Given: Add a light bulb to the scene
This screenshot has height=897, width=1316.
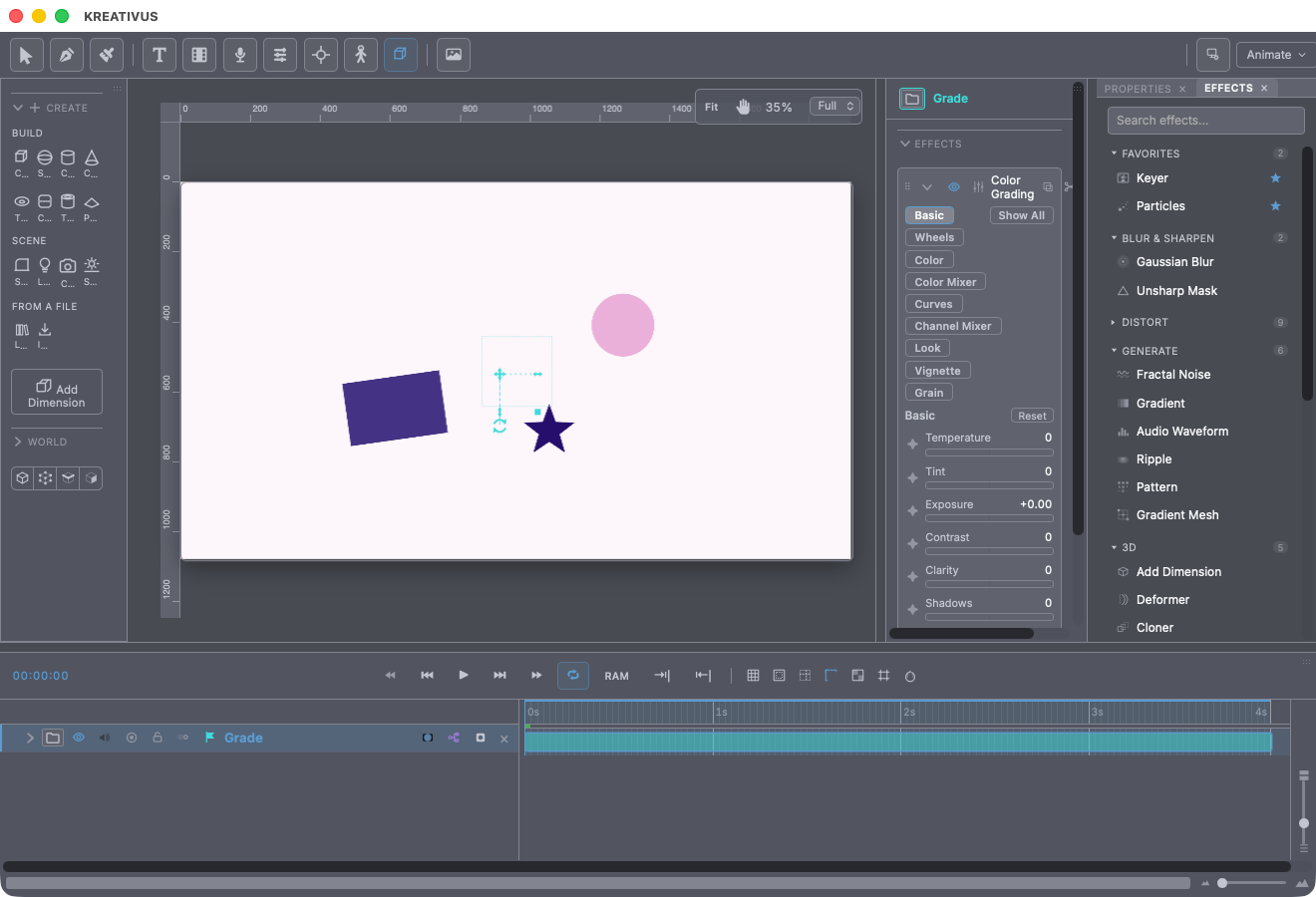Looking at the screenshot, I should coord(45,265).
